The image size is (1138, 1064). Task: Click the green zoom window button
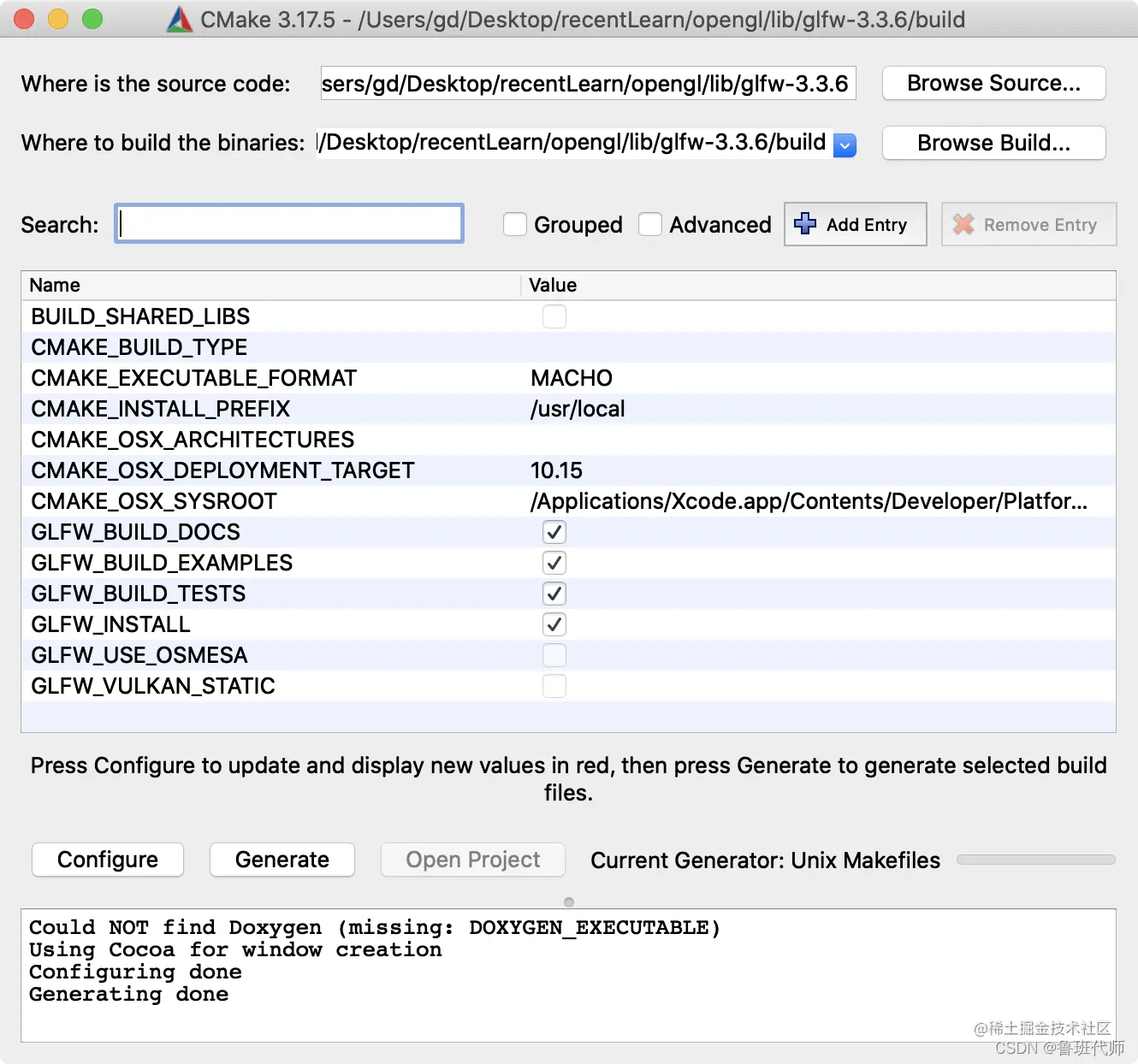92,19
